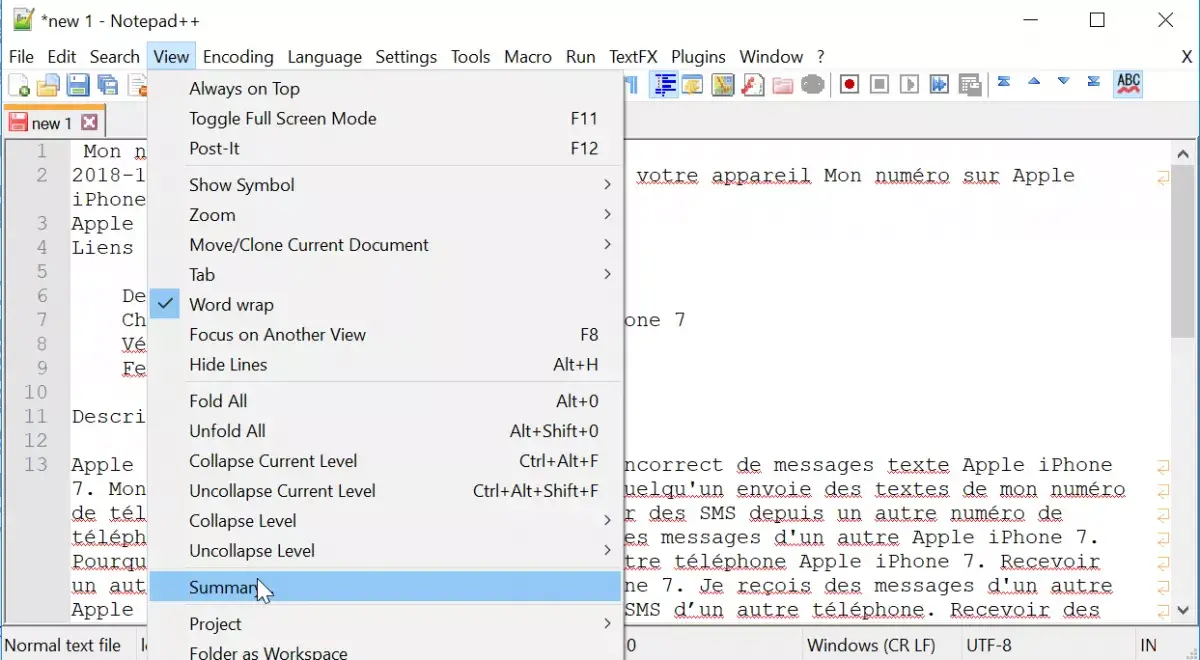This screenshot has width=1200, height=660.
Task: Click the editor scrollbar down arrow
Action: click(x=1183, y=609)
